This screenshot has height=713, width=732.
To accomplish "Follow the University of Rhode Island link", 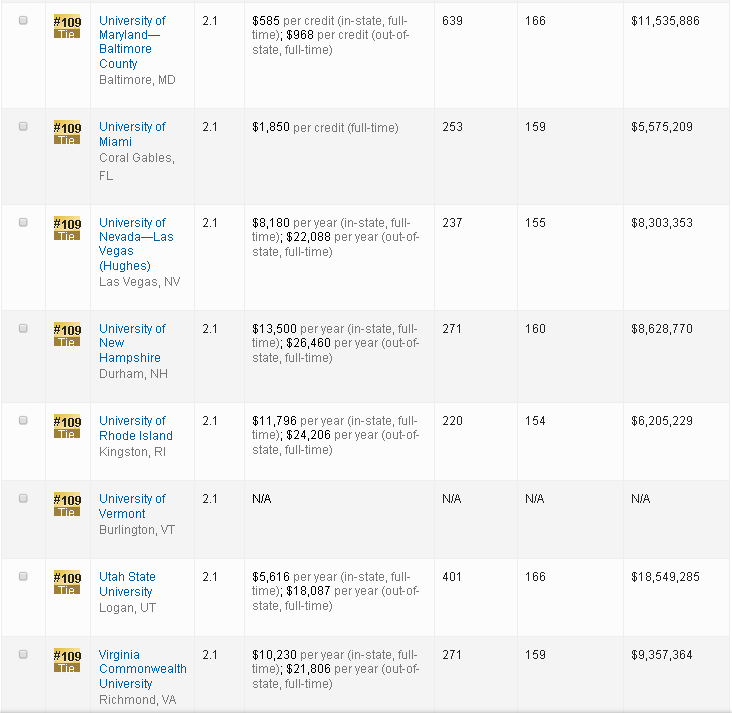I will point(135,428).
